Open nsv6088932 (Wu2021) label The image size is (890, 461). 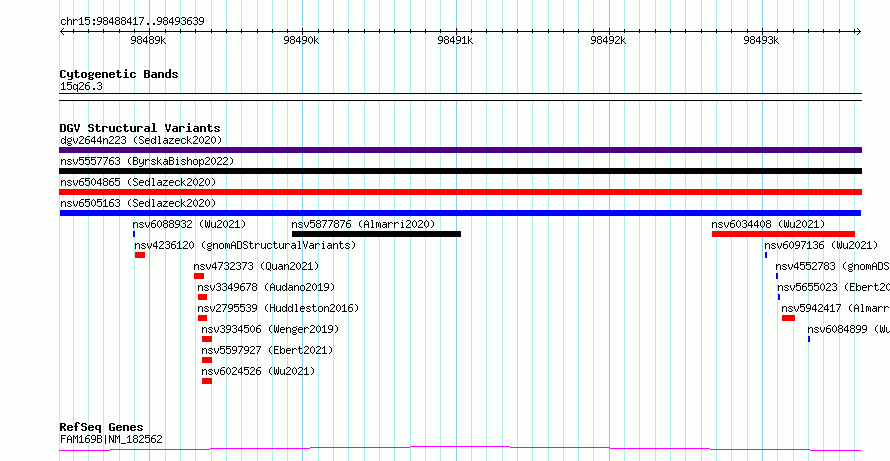(190, 224)
